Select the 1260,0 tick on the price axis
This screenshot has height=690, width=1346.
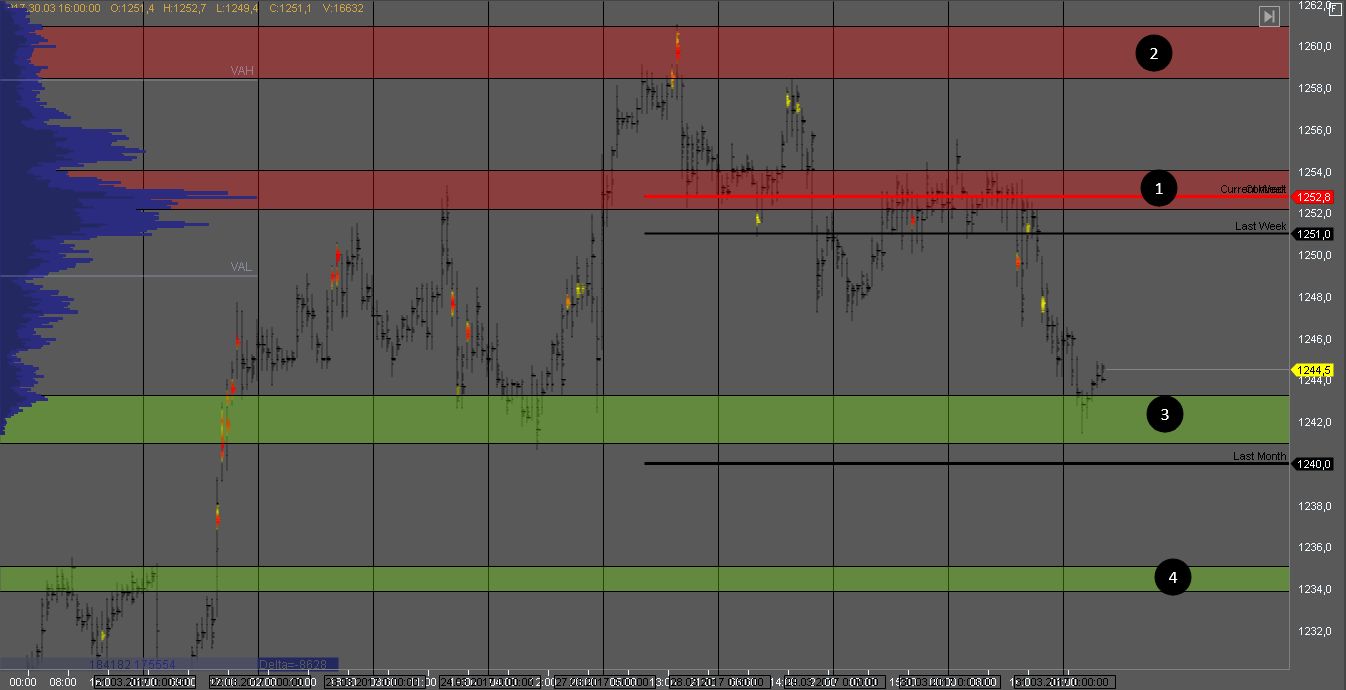[x=1317, y=46]
